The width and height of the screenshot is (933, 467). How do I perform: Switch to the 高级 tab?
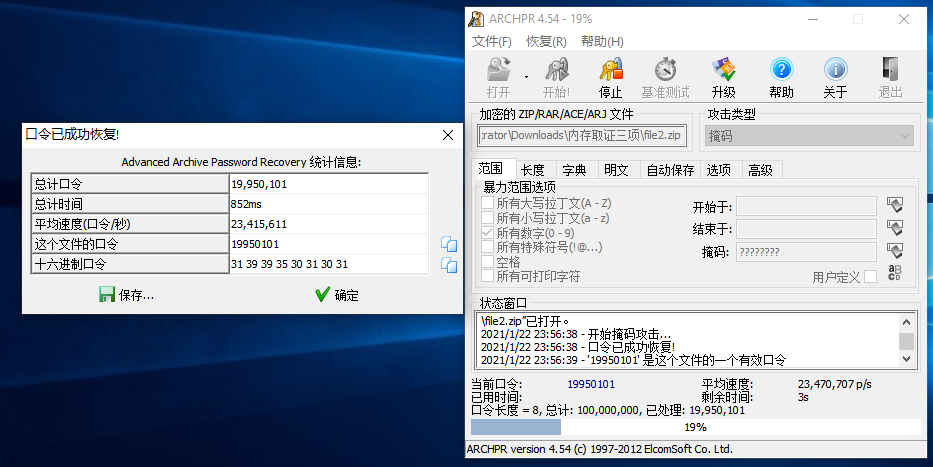[760, 170]
